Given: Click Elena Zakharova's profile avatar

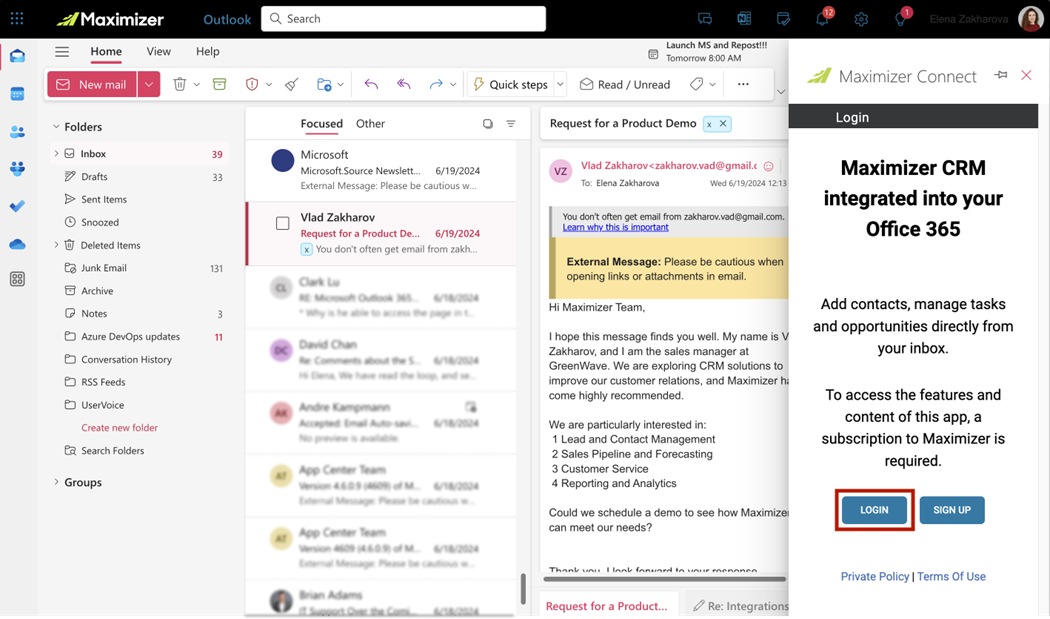Looking at the screenshot, I should 1030,18.
